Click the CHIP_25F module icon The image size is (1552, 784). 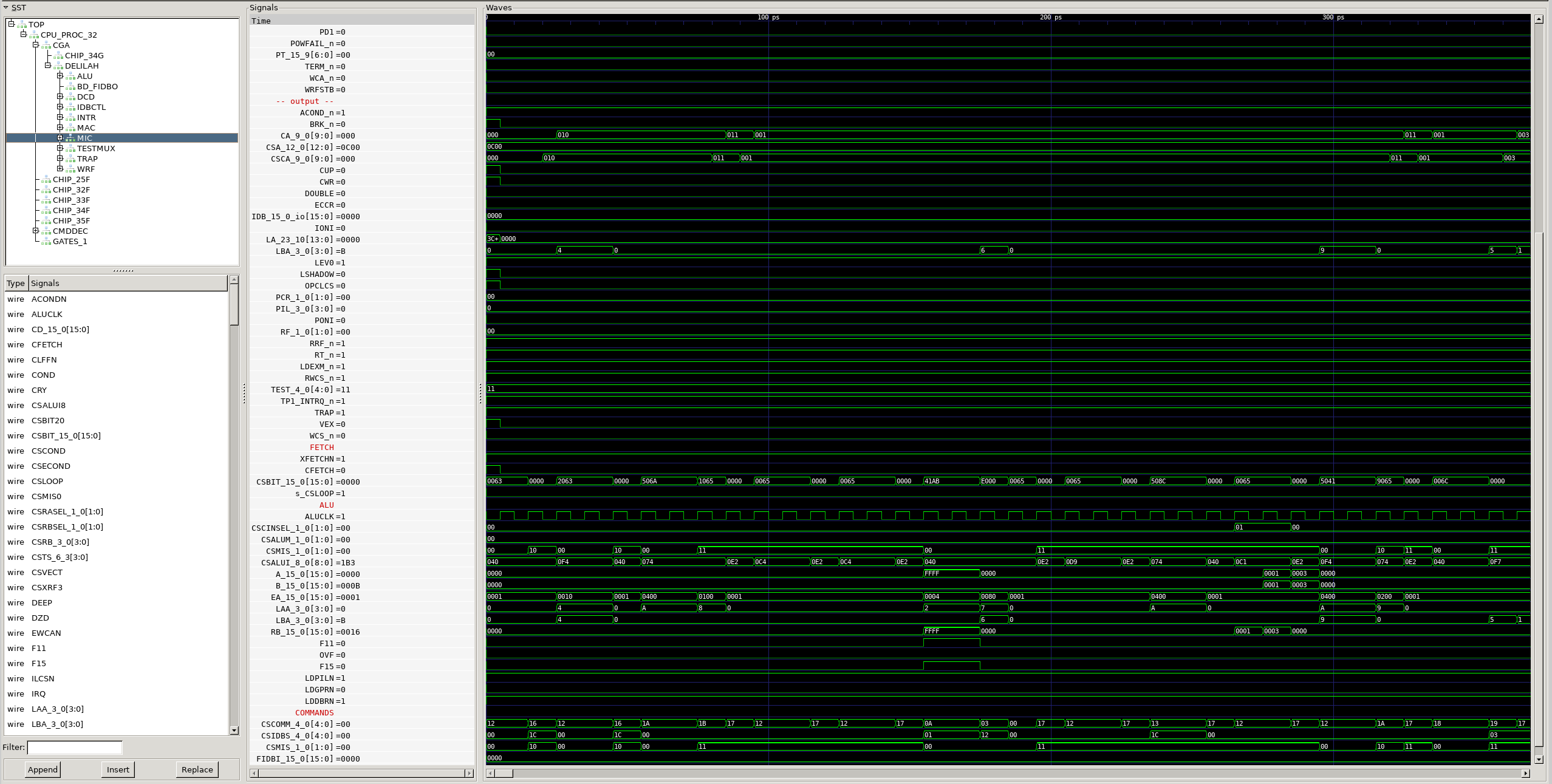coord(46,180)
